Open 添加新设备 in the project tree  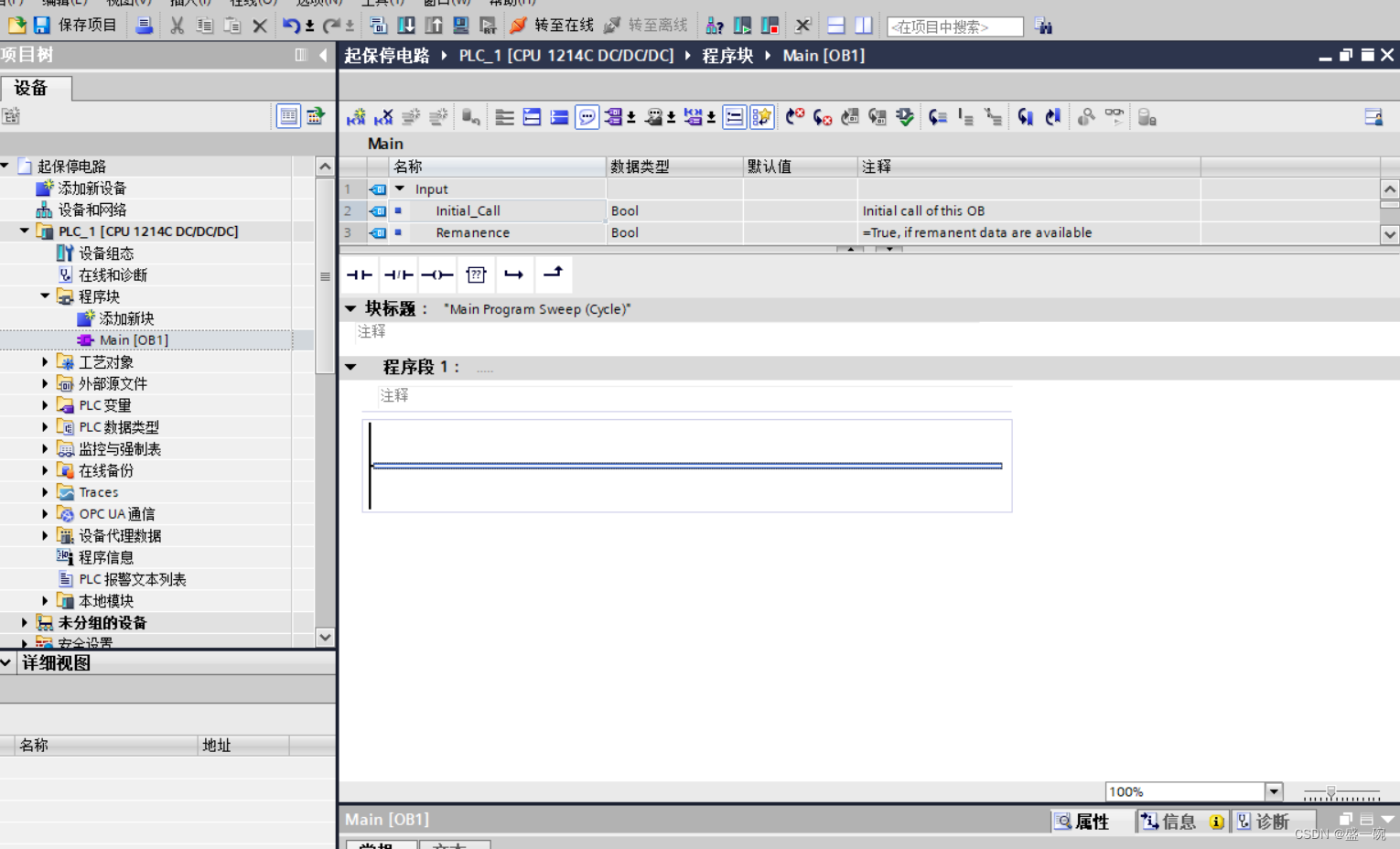point(92,188)
